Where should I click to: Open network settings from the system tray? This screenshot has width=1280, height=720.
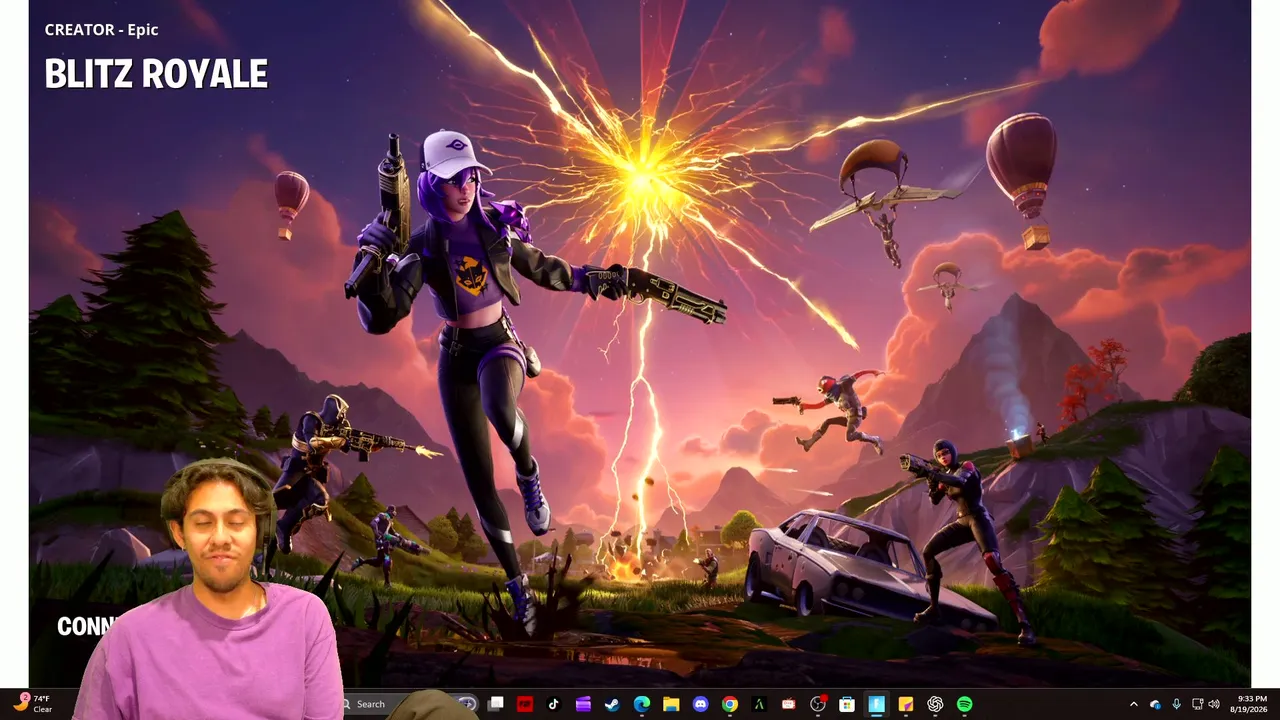pos(1197,704)
